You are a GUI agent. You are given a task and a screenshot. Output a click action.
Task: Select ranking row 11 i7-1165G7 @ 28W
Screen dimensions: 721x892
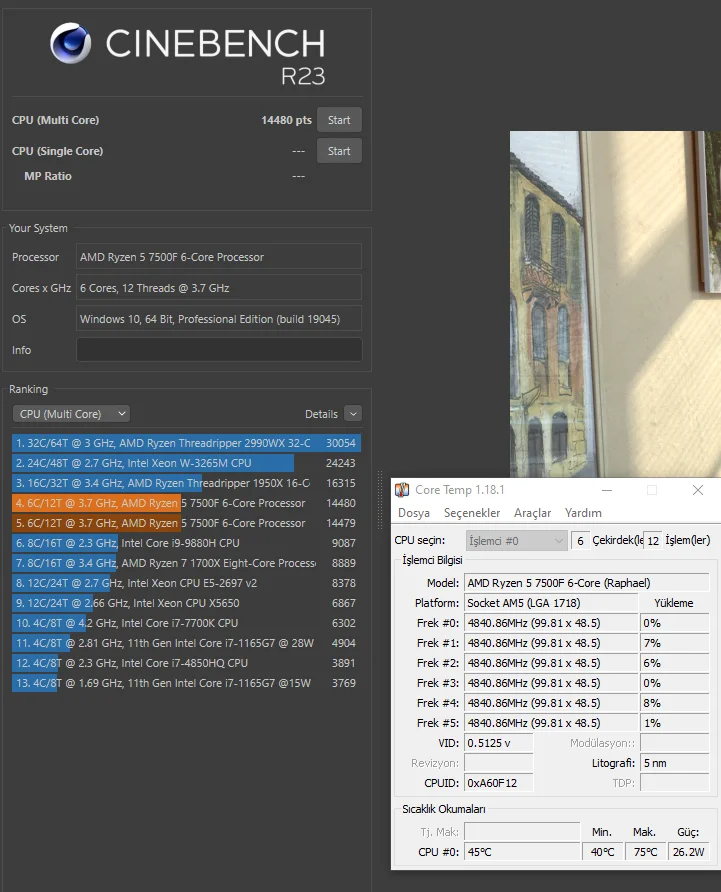point(186,643)
